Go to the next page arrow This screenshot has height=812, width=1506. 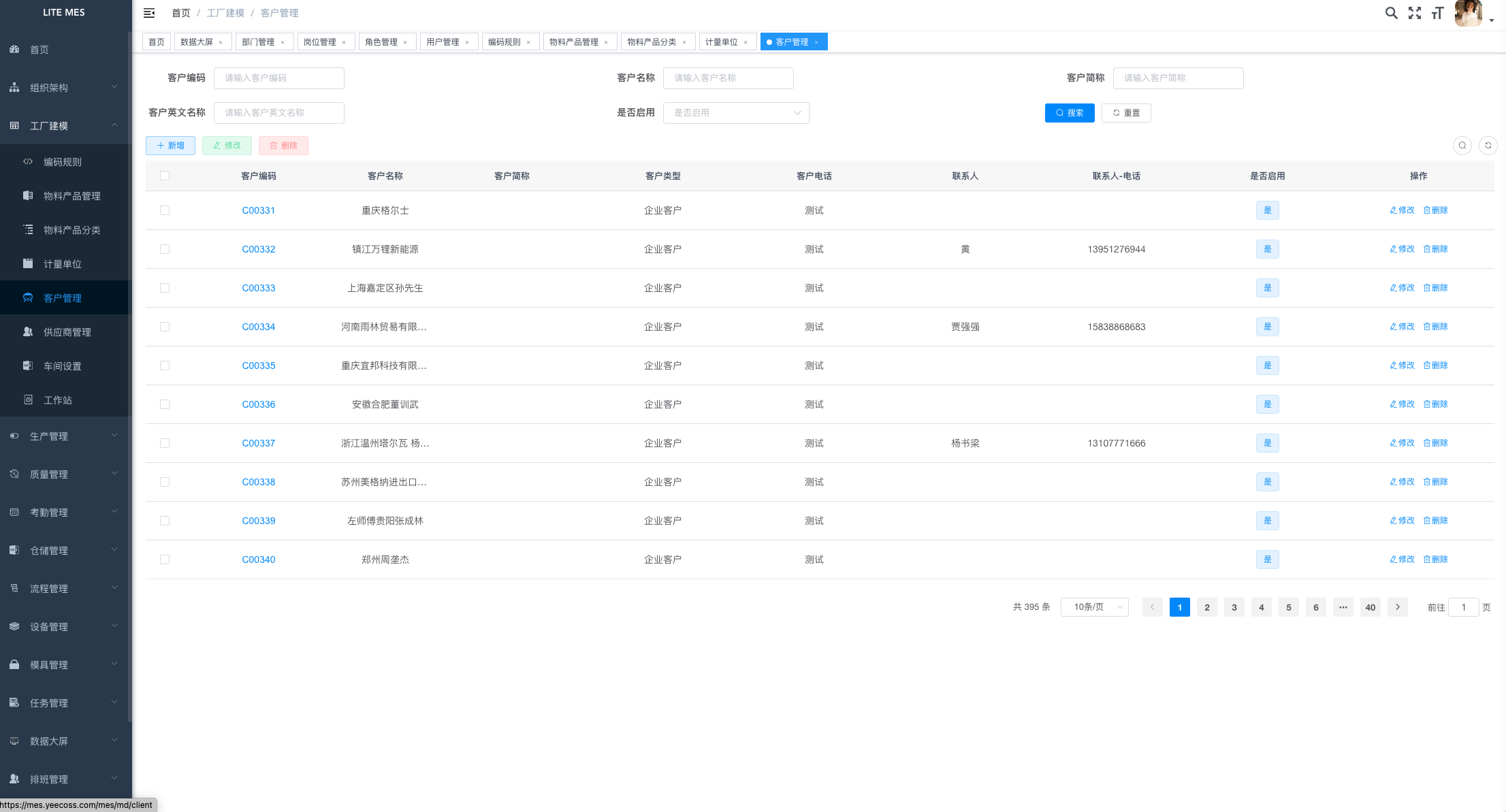[1398, 607]
